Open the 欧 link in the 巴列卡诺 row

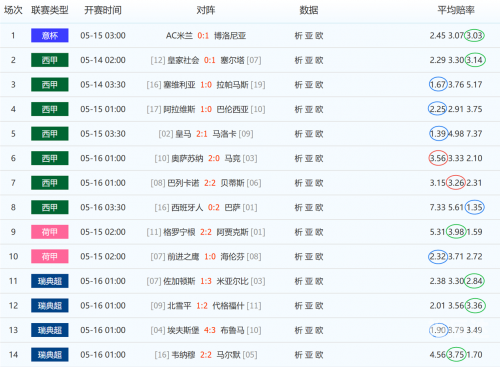coord(319,183)
